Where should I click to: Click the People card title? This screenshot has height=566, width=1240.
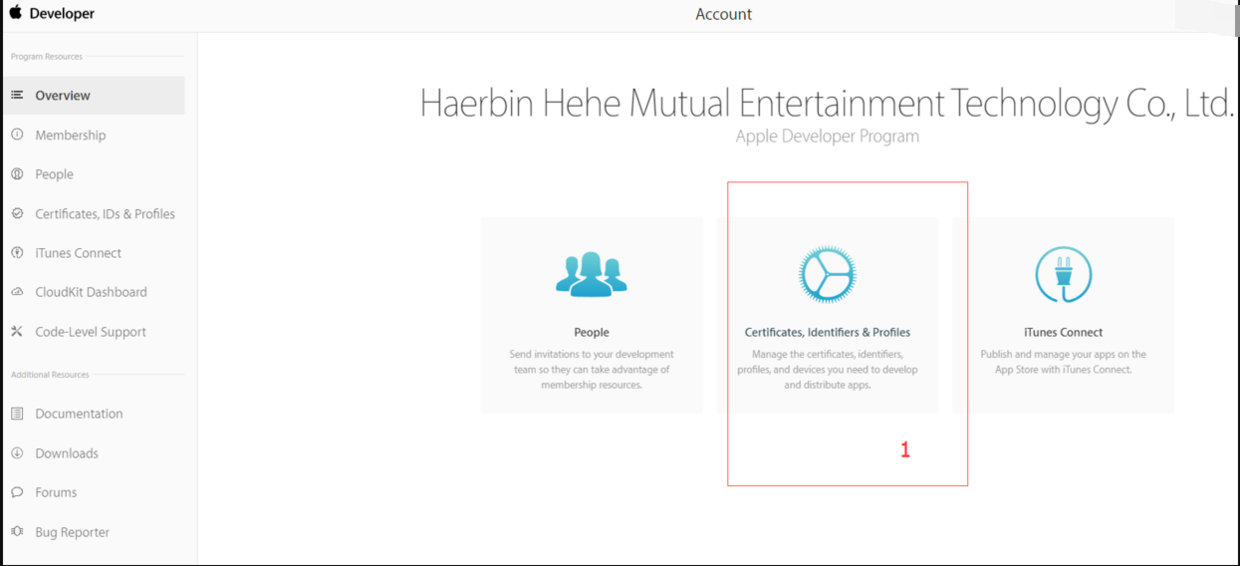591,332
